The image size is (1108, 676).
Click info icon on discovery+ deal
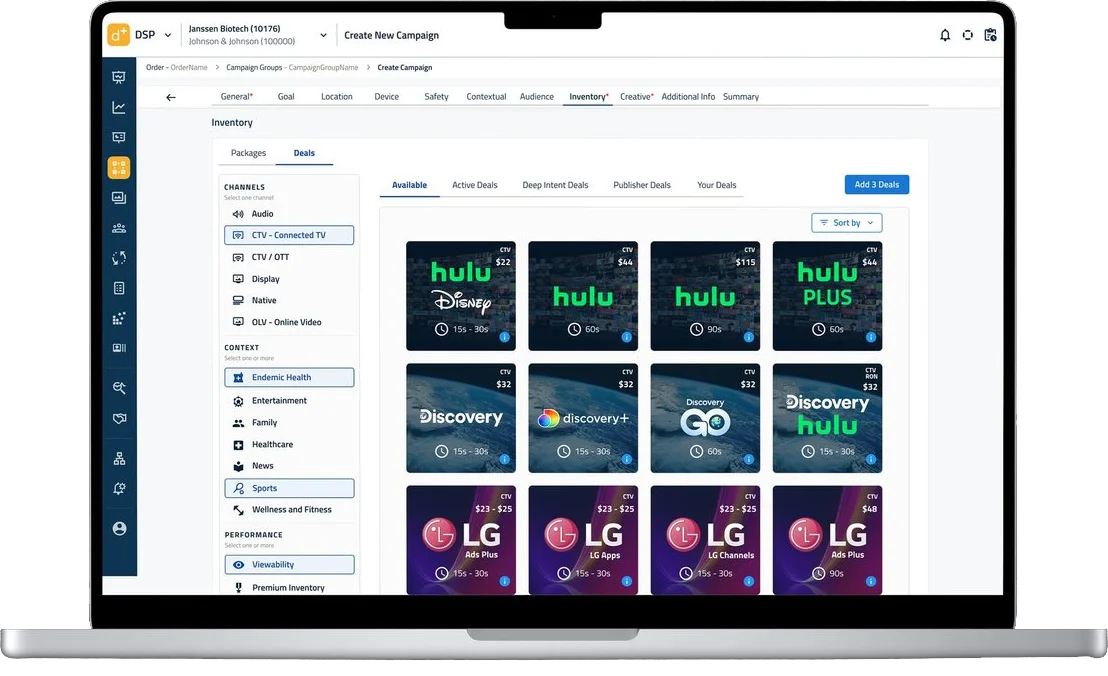pos(626,459)
